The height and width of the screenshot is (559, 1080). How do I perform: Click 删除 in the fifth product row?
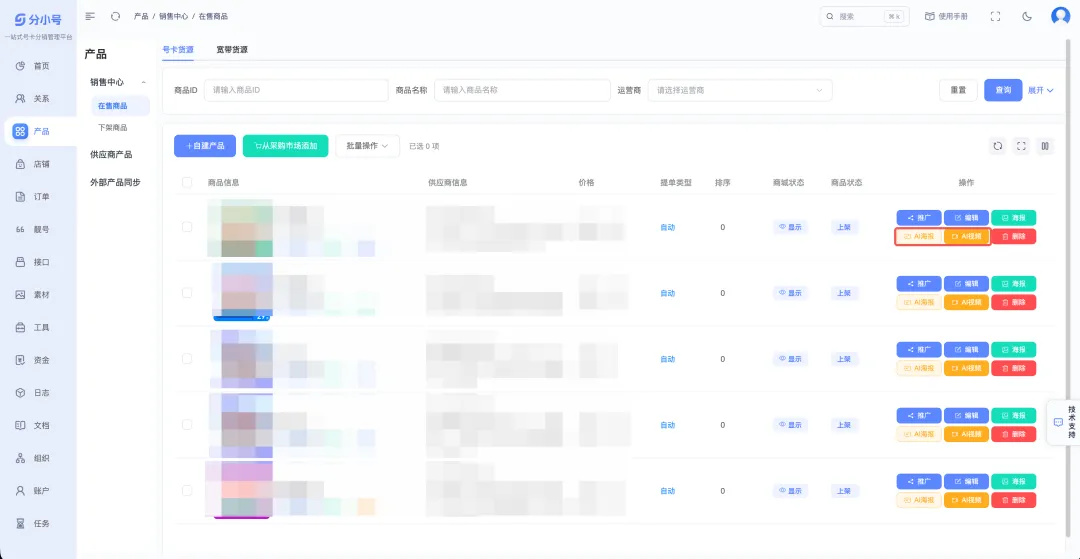click(x=1014, y=500)
